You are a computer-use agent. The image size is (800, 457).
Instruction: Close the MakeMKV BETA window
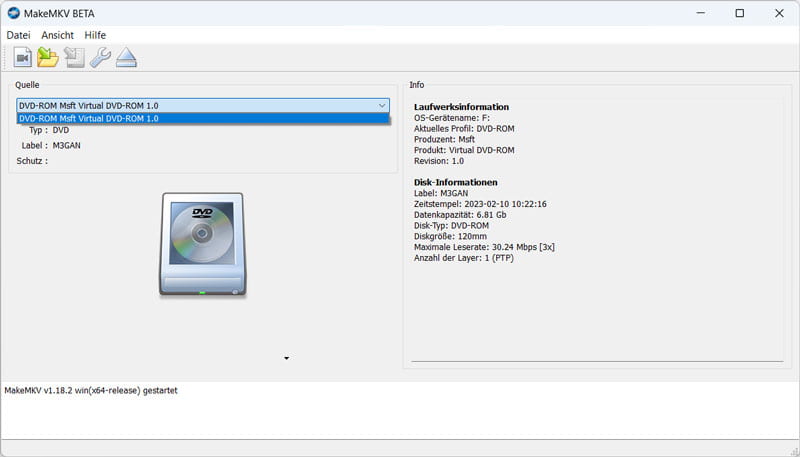(777, 14)
